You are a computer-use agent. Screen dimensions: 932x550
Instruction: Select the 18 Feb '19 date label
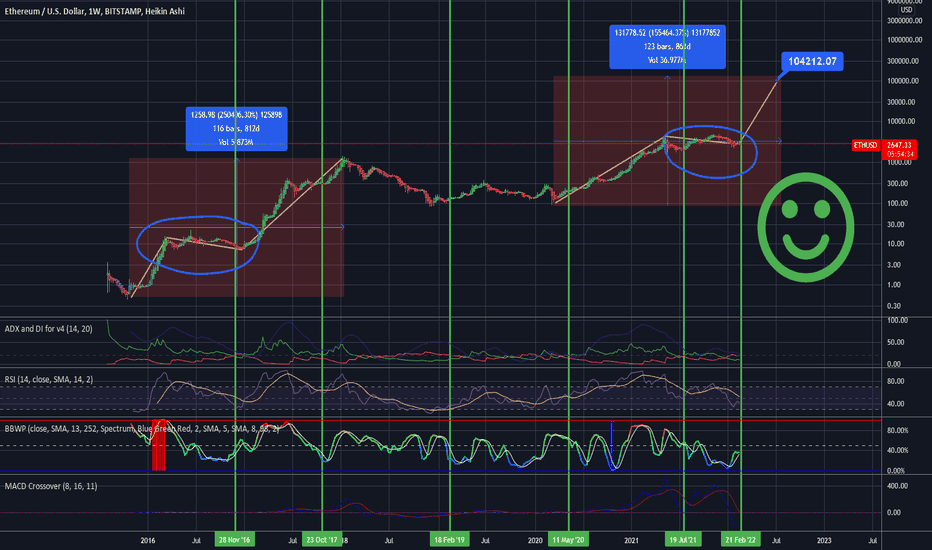(x=449, y=539)
